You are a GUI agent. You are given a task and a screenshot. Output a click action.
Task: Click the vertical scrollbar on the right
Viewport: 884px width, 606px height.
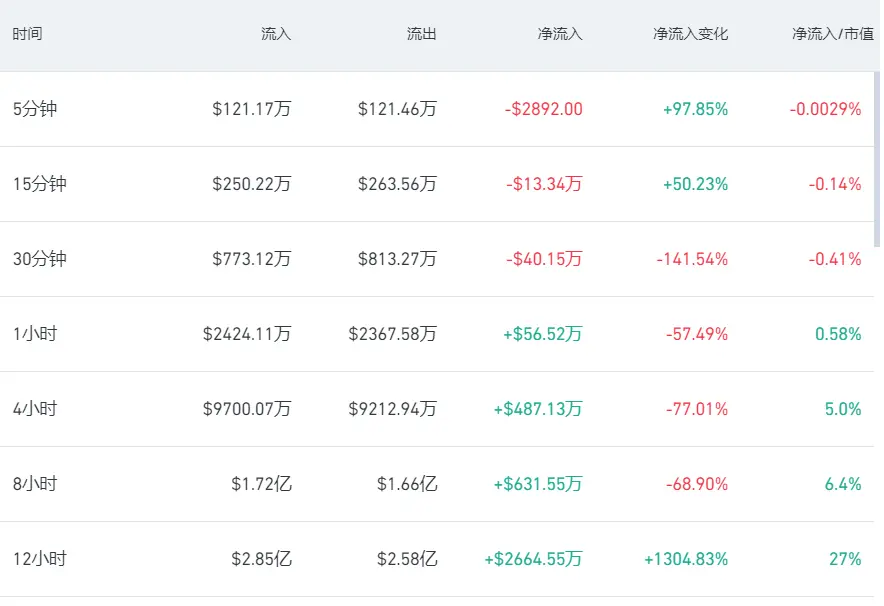(x=877, y=160)
